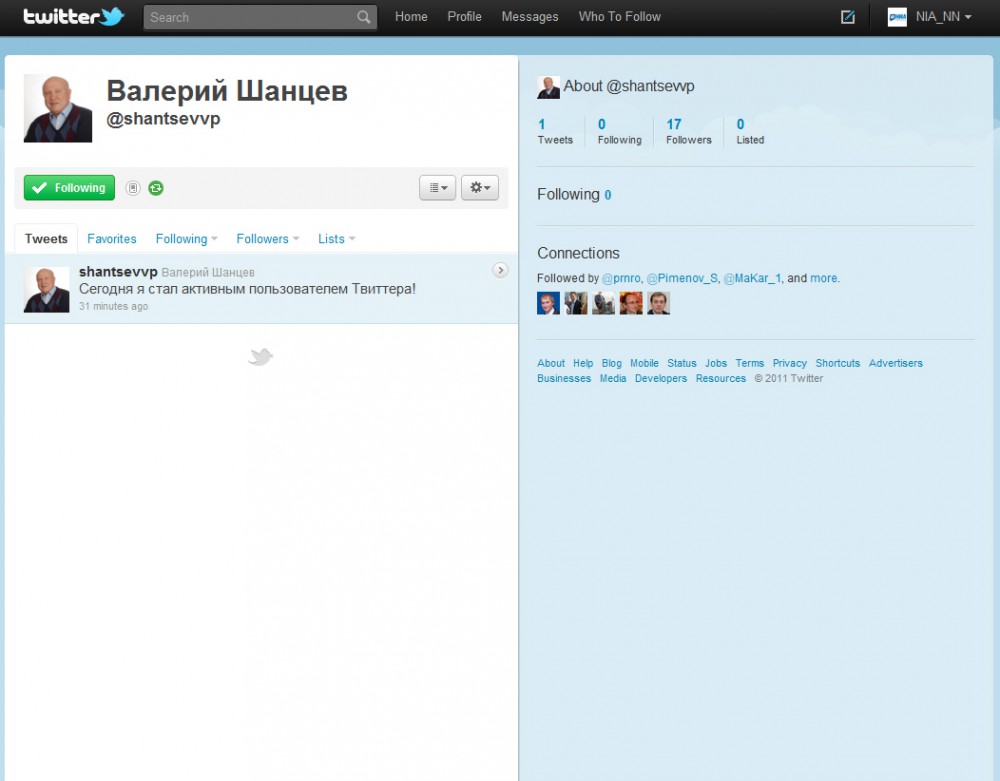
Task: Click the small avatar beside About @shantsevvp
Action: 548,87
